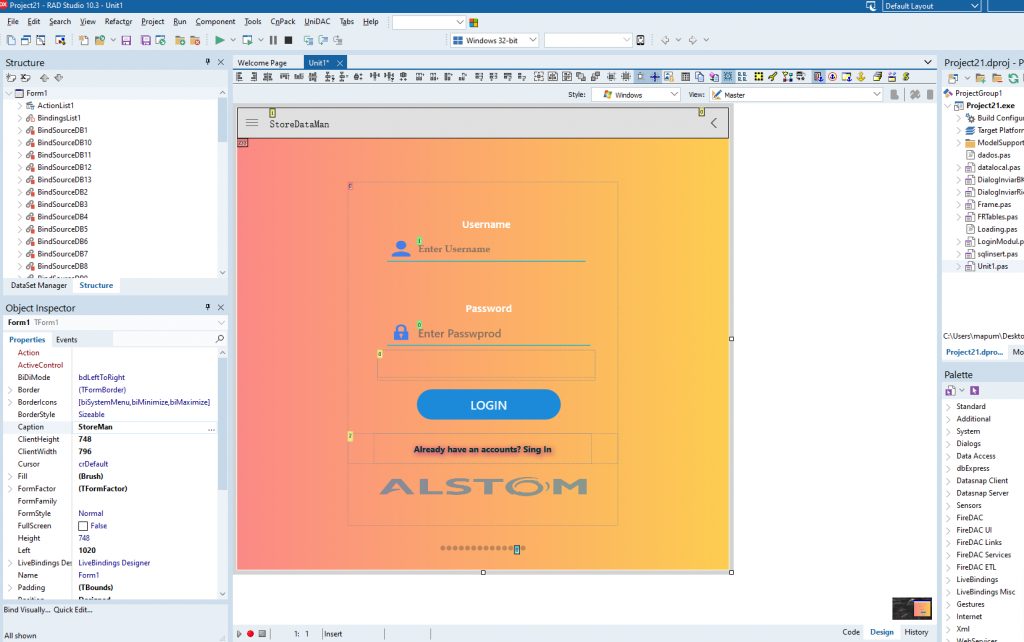Click the Structure move down arrow icon

59,78
